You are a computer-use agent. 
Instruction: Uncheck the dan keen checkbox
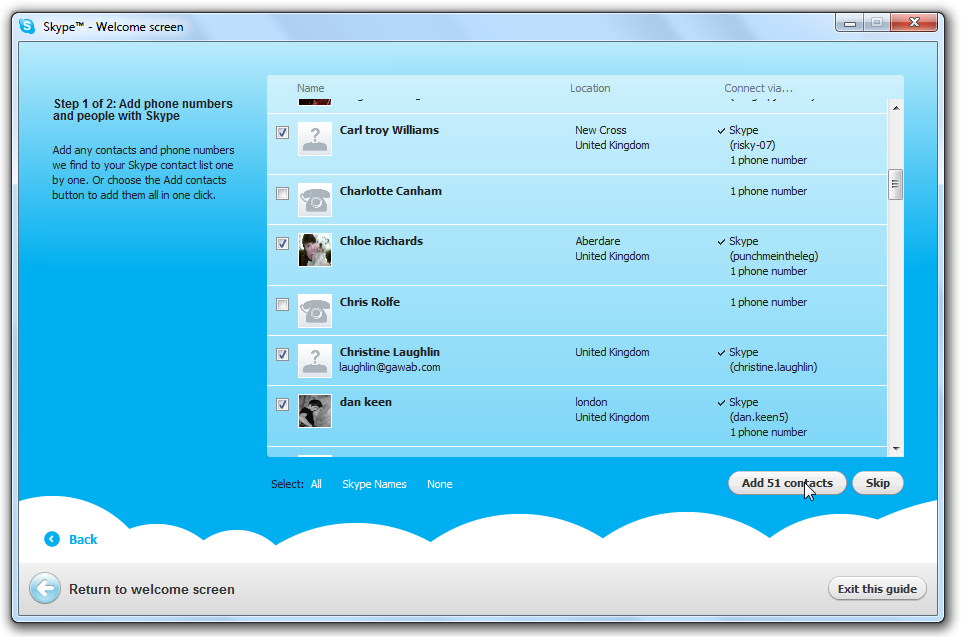pos(283,404)
